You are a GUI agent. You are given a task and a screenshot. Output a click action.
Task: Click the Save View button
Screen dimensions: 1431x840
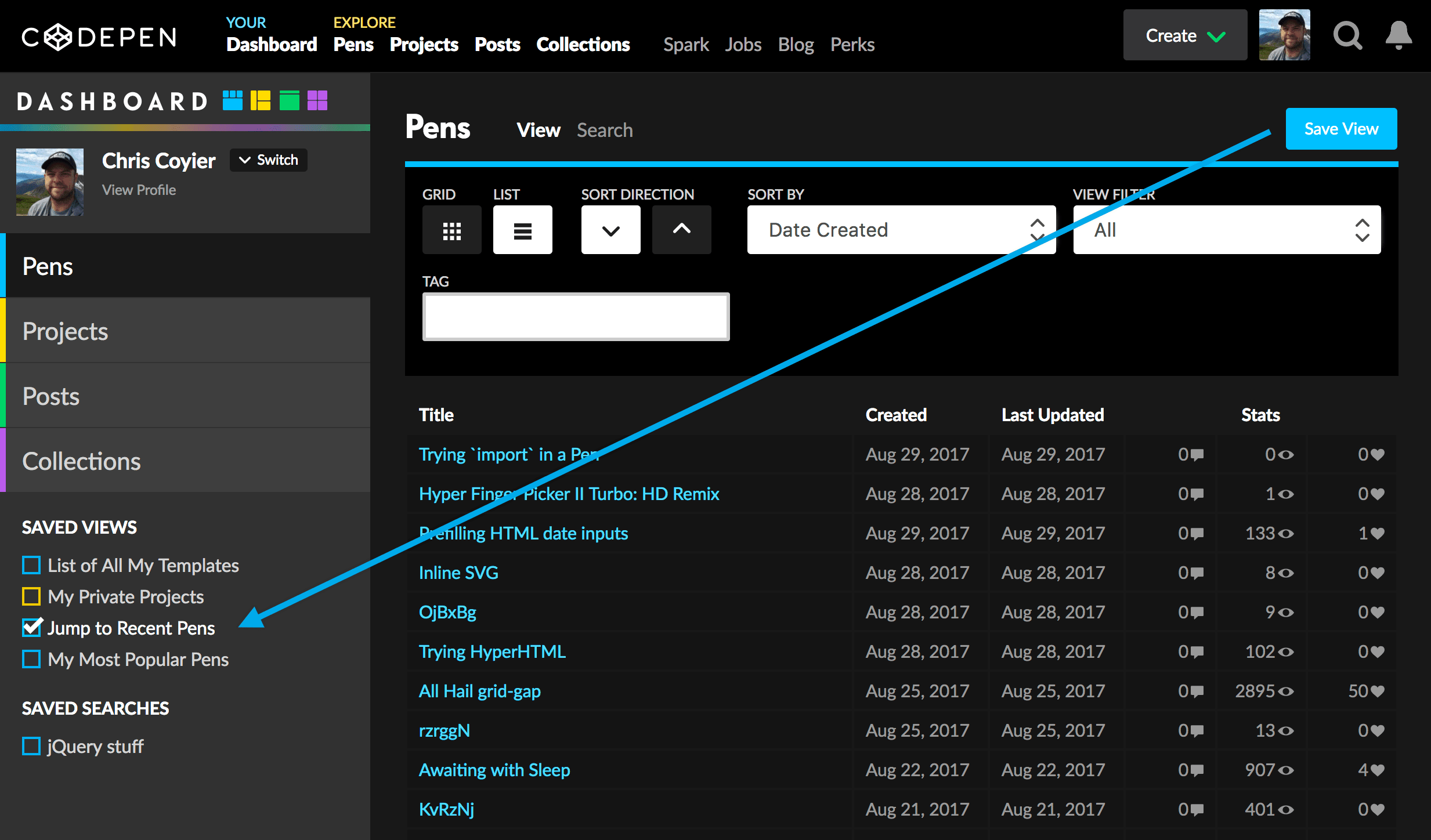tap(1341, 129)
